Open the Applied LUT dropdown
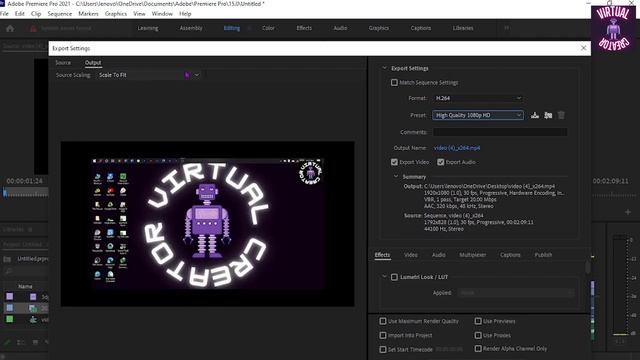This screenshot has width=640, height=360. (x=516, y=293)
